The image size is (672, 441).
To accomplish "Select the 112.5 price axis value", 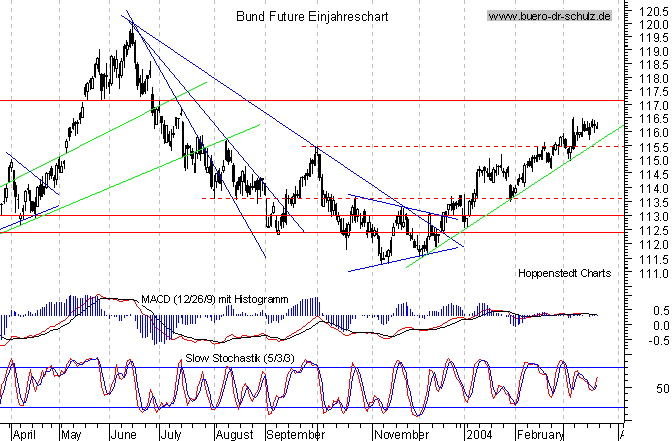I will pos(651,230).
